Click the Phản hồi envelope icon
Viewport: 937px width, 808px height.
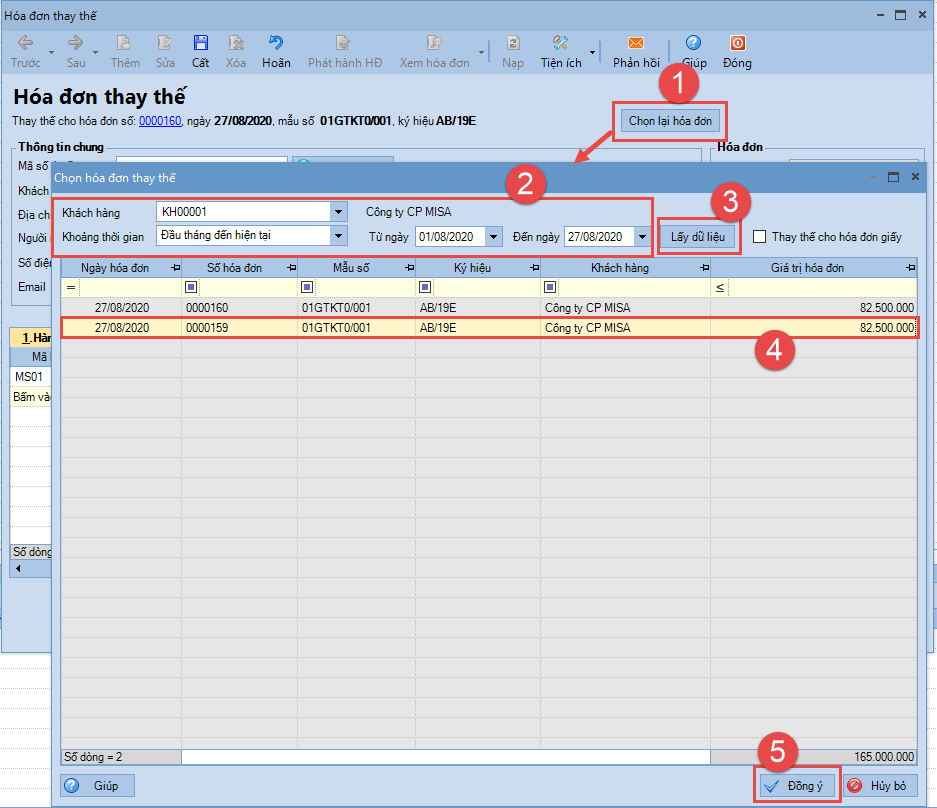pos(636,43)
